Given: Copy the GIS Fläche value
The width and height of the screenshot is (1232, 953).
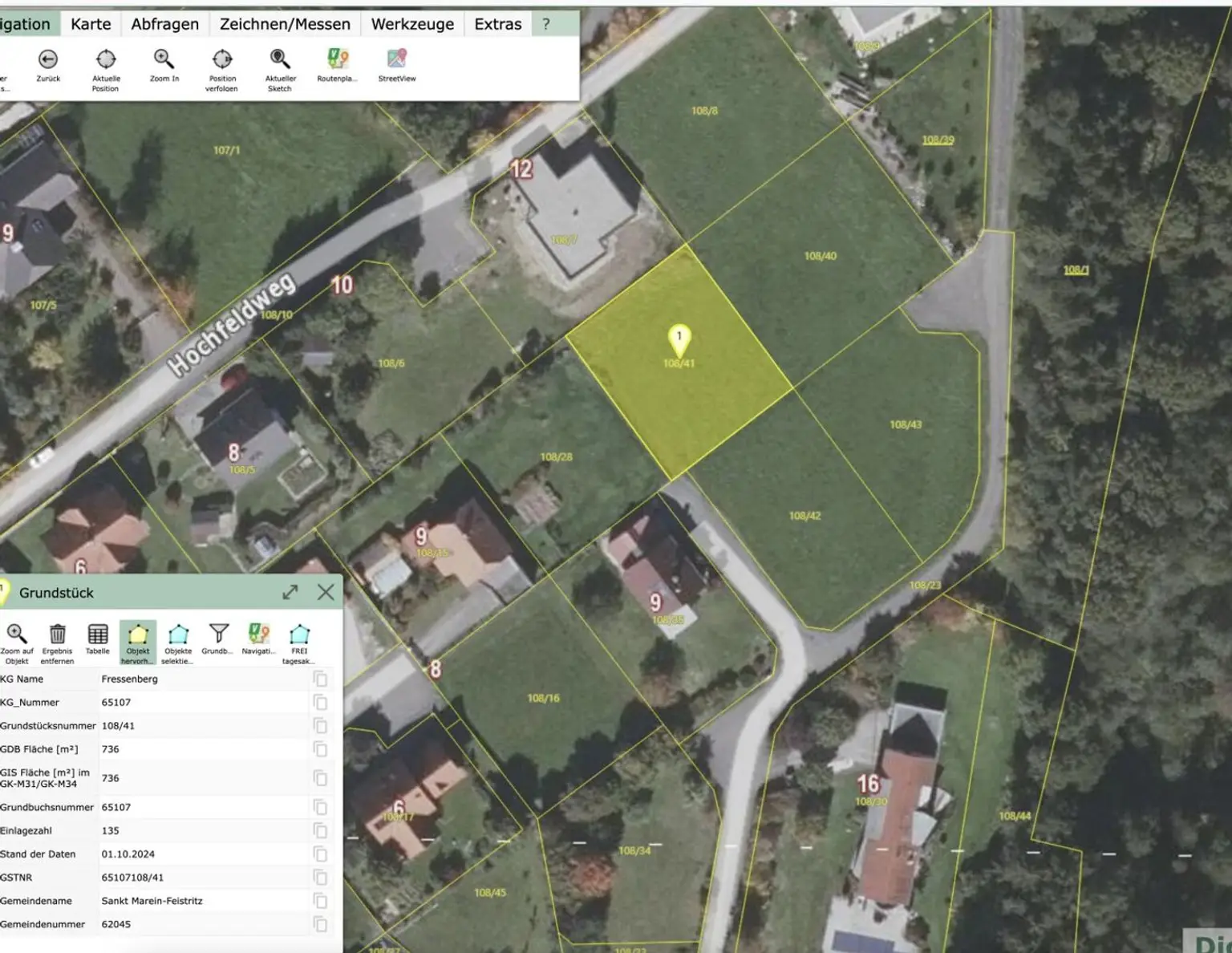Looking at the screenshot, I should click(320, 778).
